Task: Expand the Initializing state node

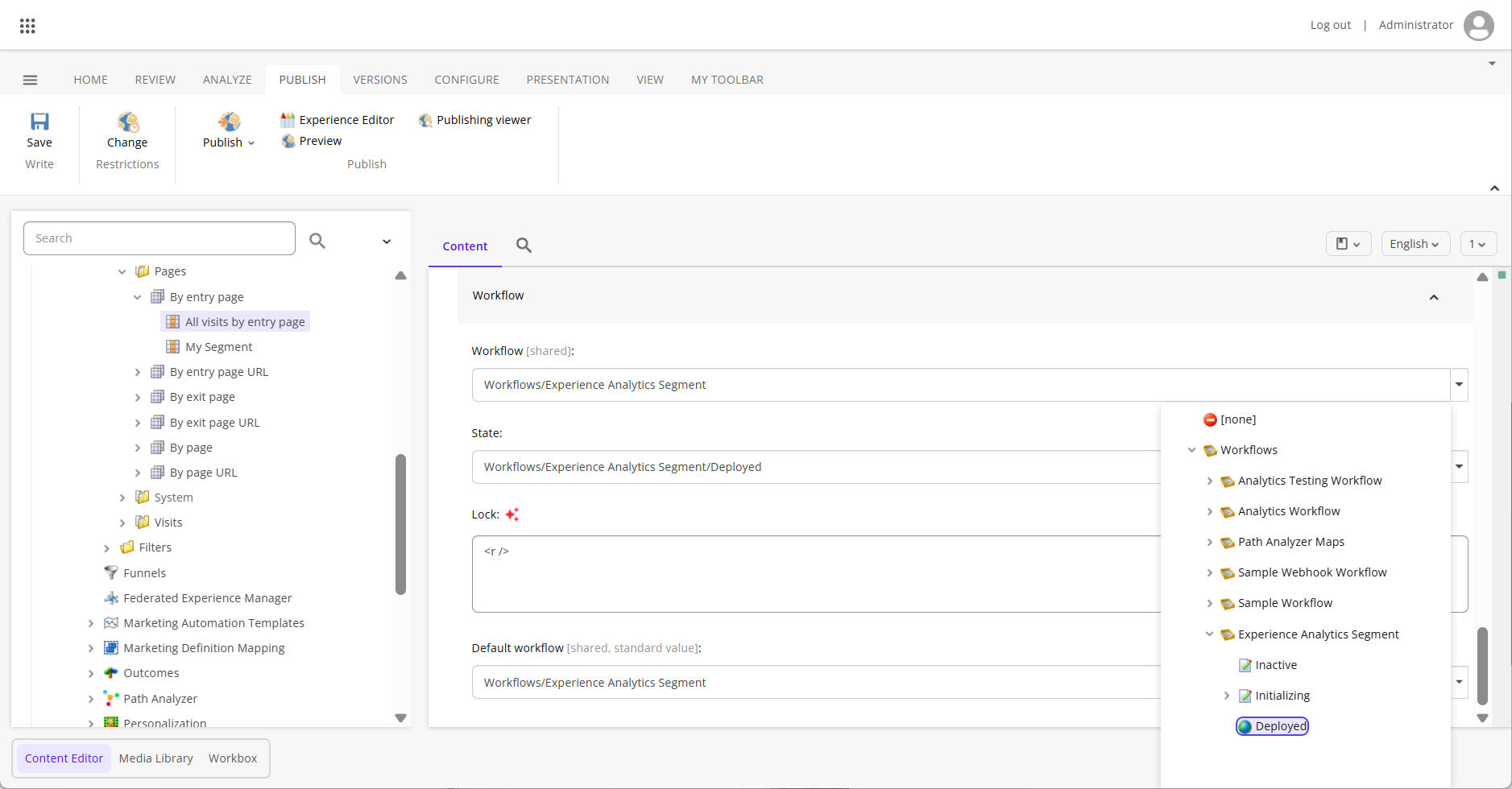Action: click(x=1227, y=696)
